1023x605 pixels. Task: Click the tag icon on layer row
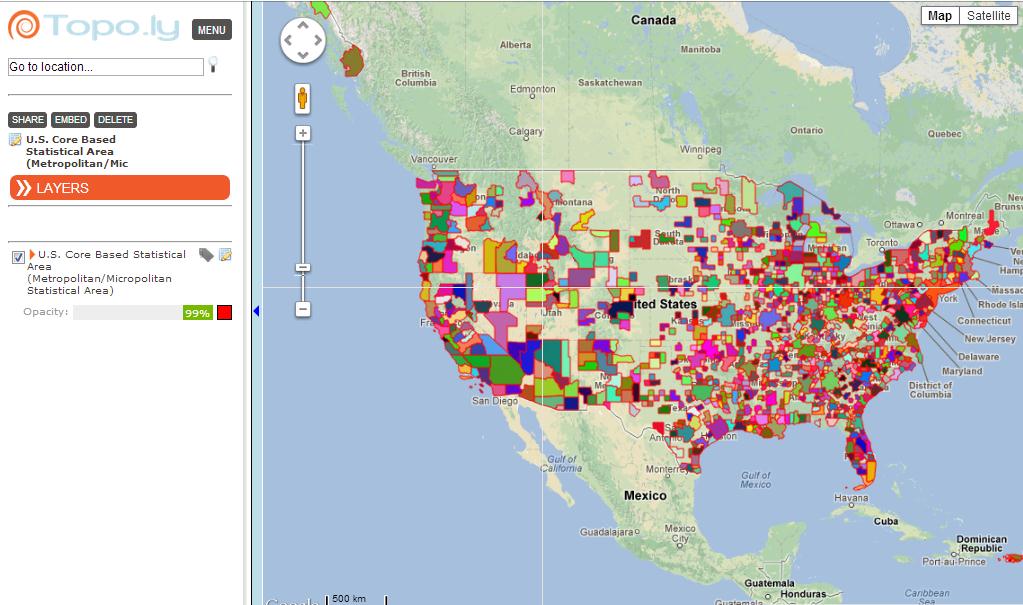tap(206, 255)
